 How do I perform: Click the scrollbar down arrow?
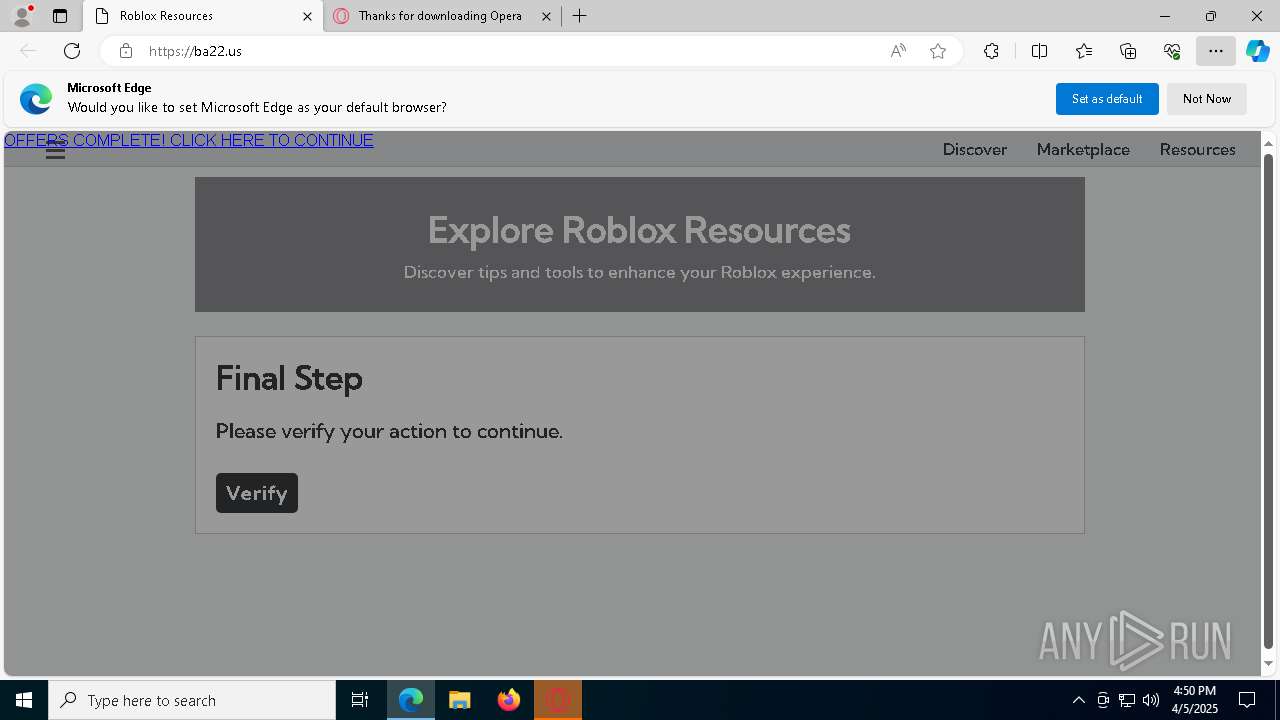coord(1269,664)
